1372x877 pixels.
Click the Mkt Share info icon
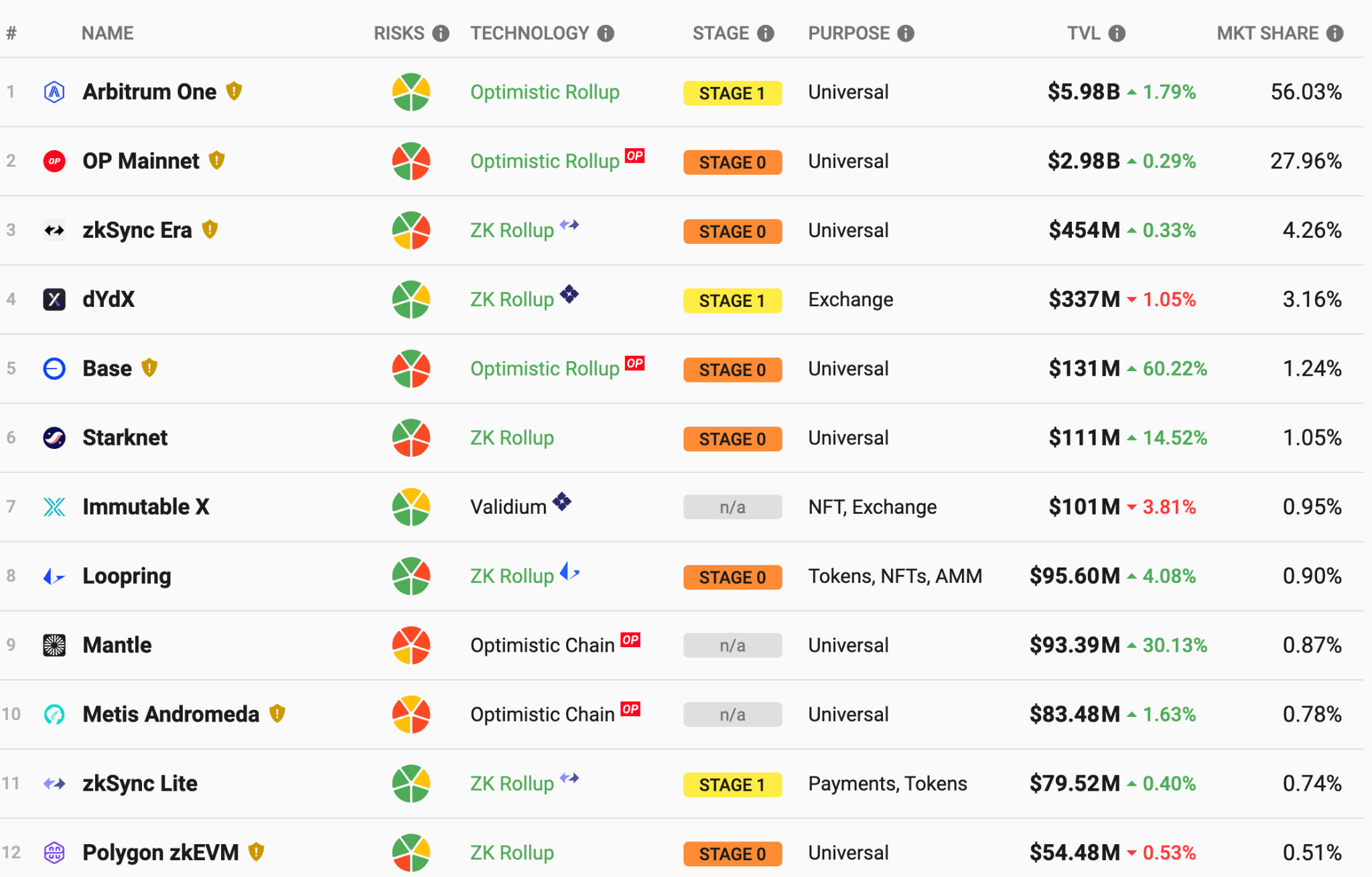coord(1335,33)
